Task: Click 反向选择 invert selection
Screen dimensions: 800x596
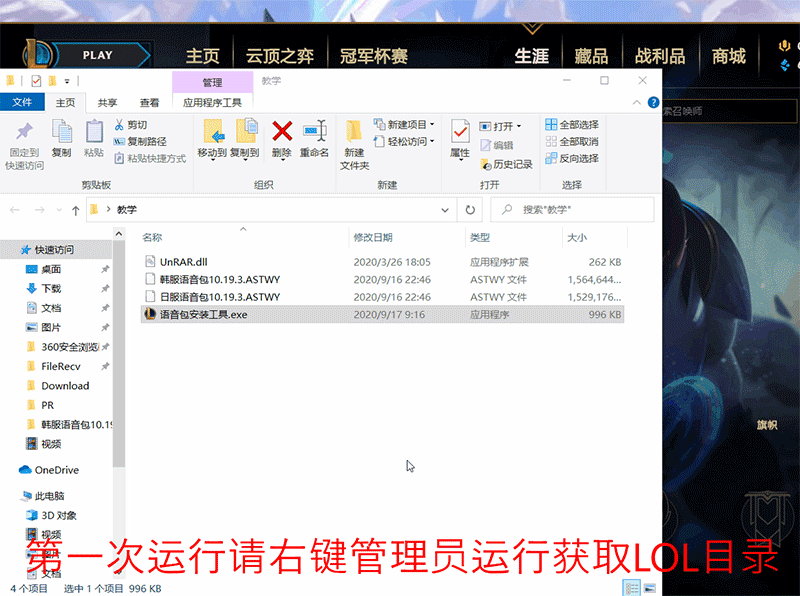Action: point(572,158)
